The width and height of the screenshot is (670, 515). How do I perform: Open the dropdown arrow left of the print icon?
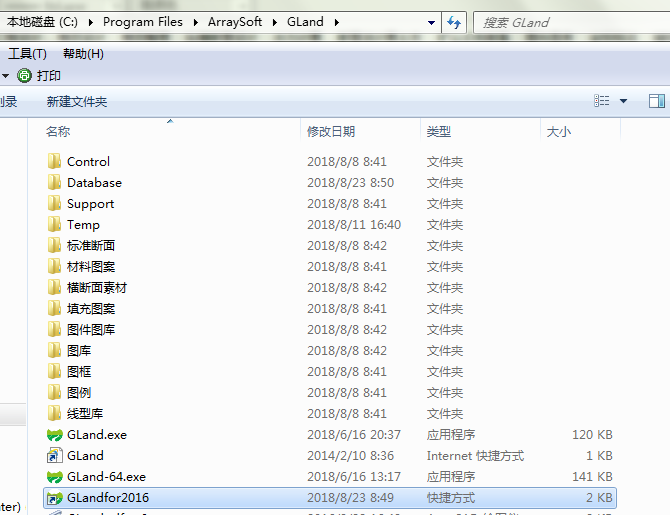point(6,76)
